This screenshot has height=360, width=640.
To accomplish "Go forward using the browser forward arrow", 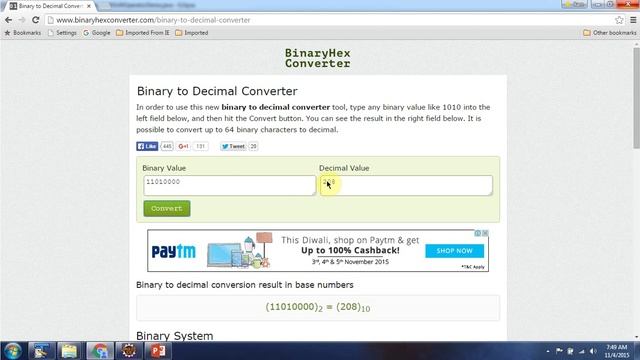I will click(x=22, y=20).
